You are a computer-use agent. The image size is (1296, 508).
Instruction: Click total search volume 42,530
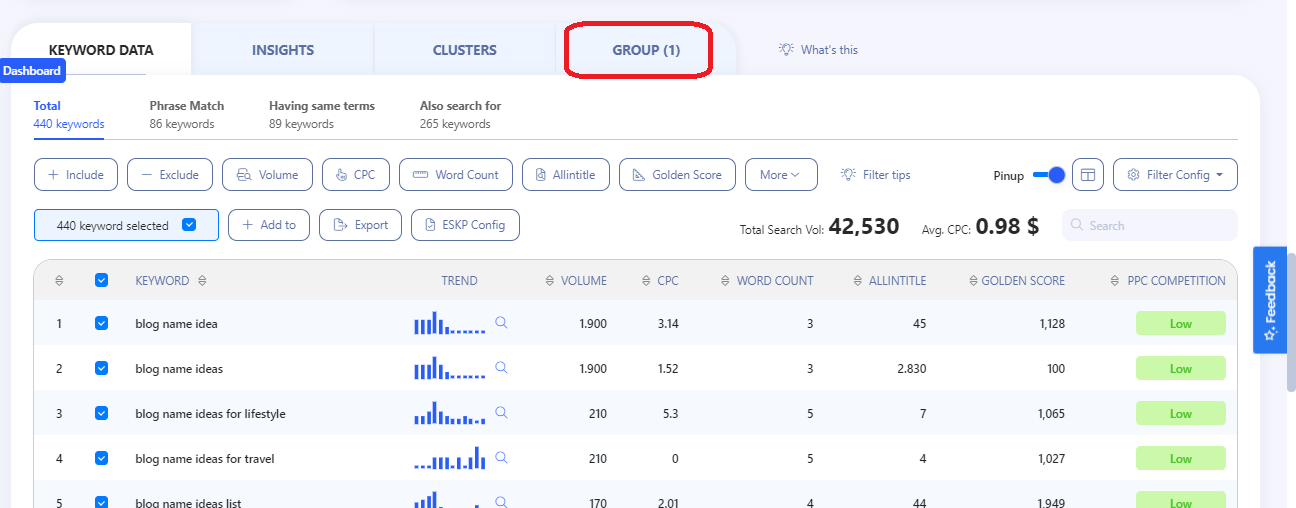(864, 226)
